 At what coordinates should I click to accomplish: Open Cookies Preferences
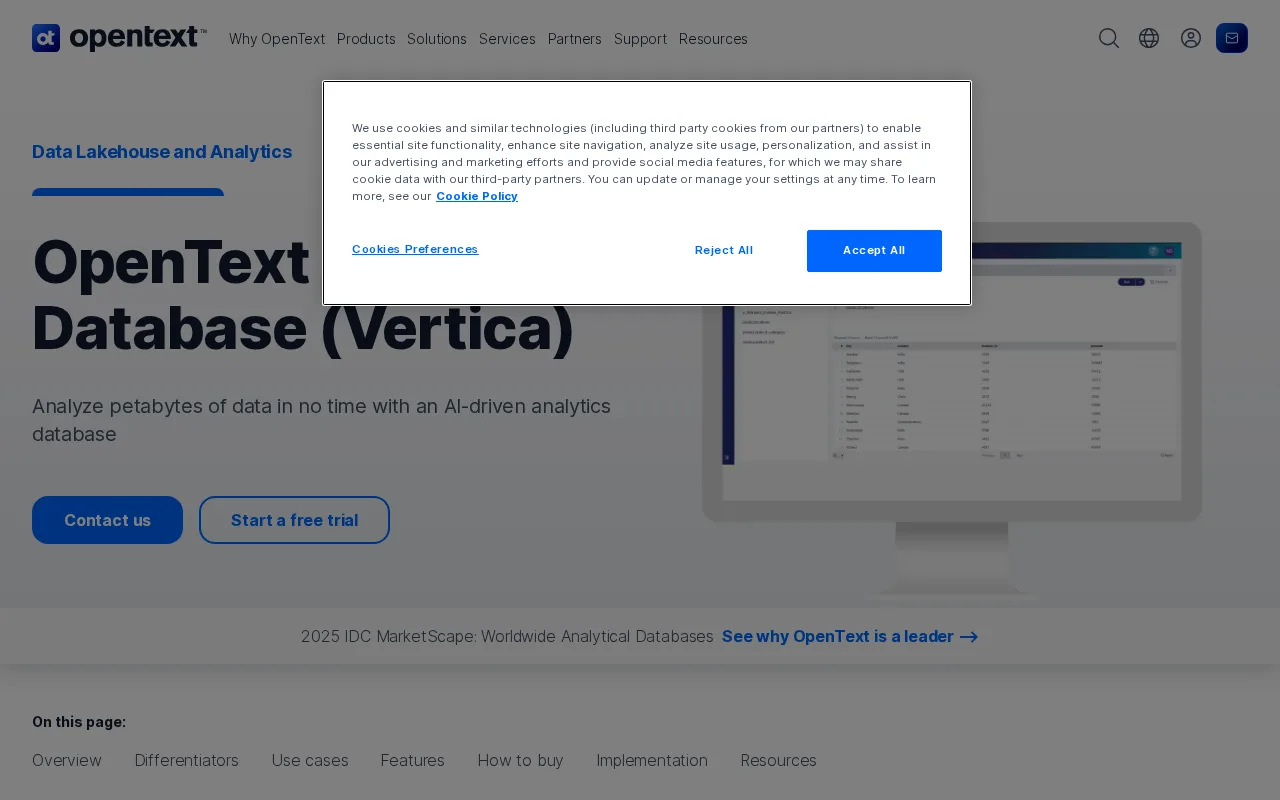pos(415,249)
